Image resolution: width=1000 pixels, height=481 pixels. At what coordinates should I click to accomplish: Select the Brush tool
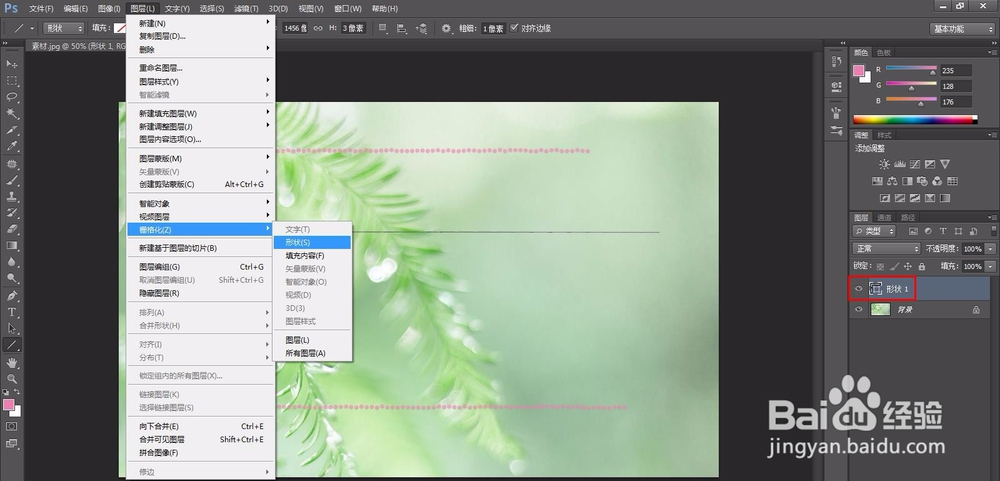coord(11,181)
